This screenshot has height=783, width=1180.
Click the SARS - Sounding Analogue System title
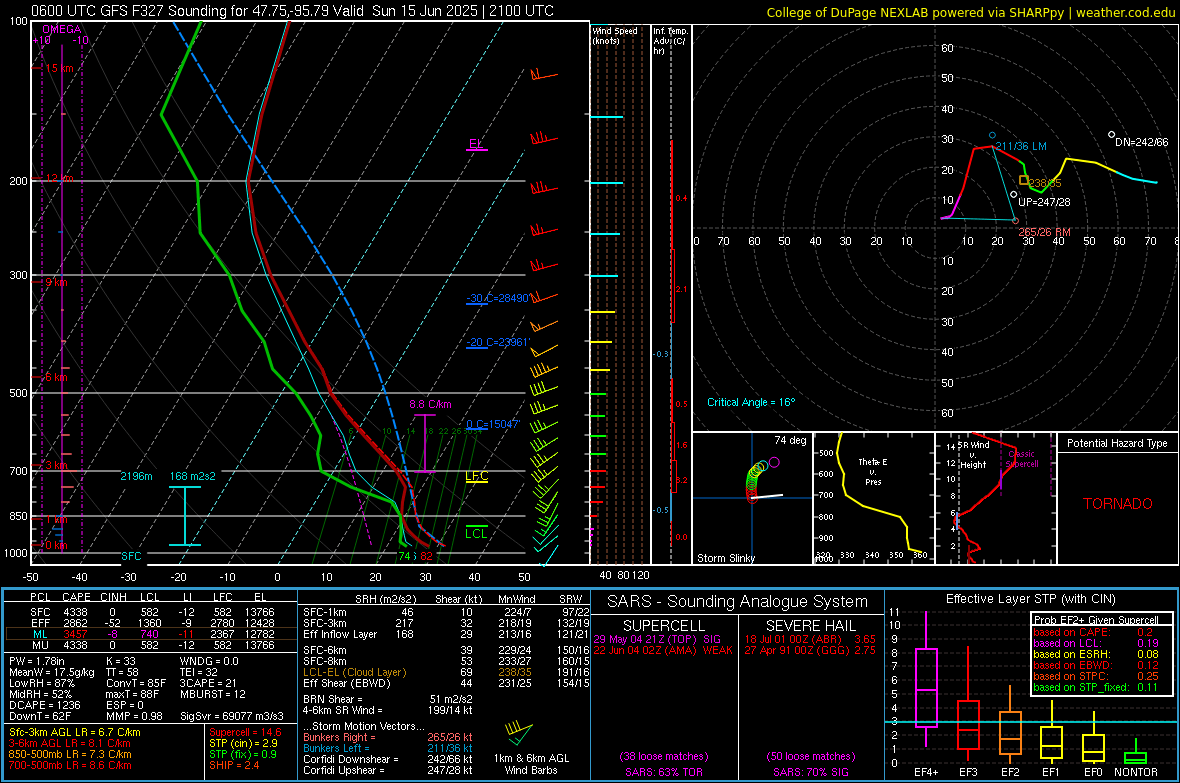(737, 602)
